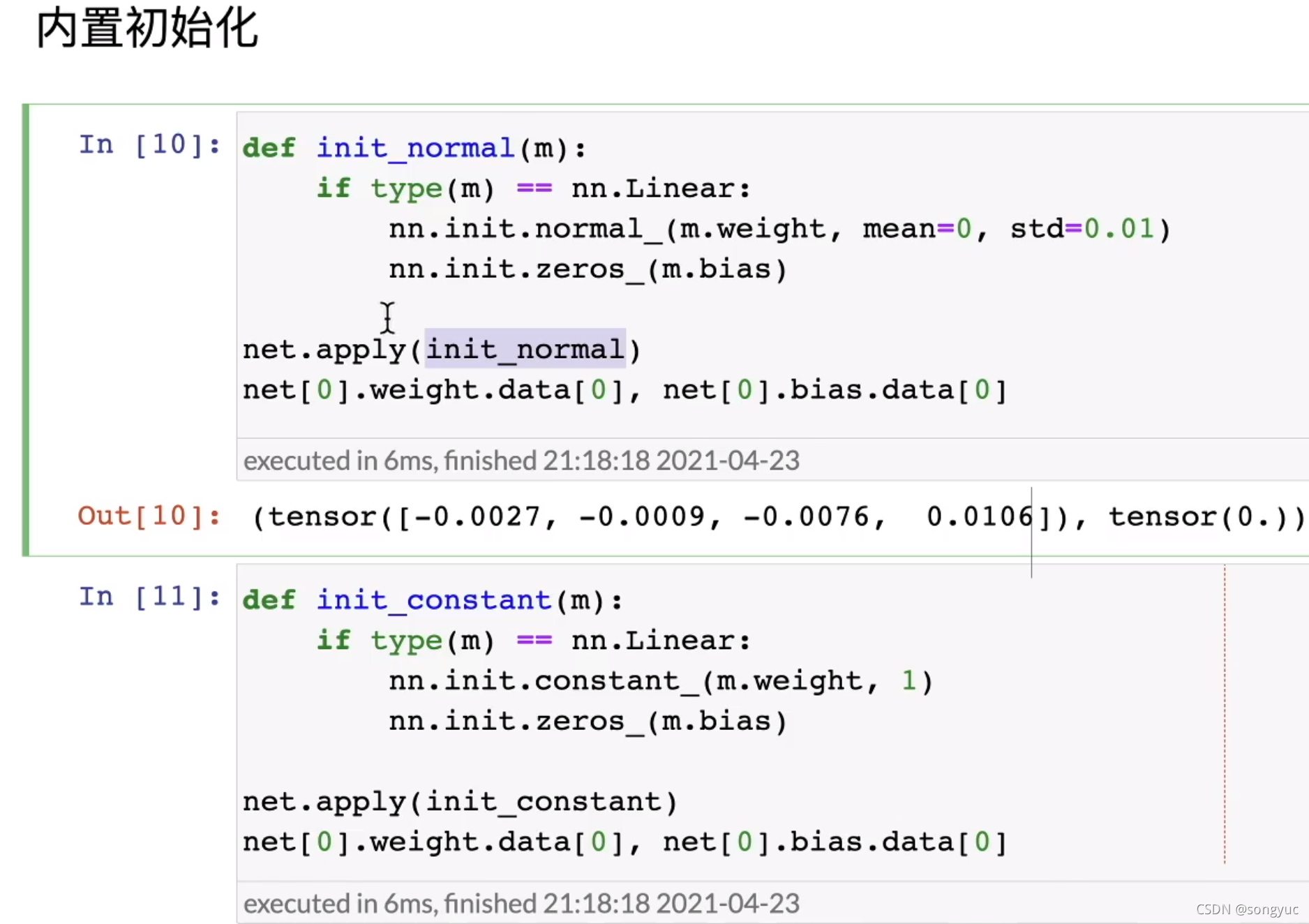The image size is (1309, 924).
Task: Click std=0.01 argument in cell 10
Action: (x=1082, y=229)
